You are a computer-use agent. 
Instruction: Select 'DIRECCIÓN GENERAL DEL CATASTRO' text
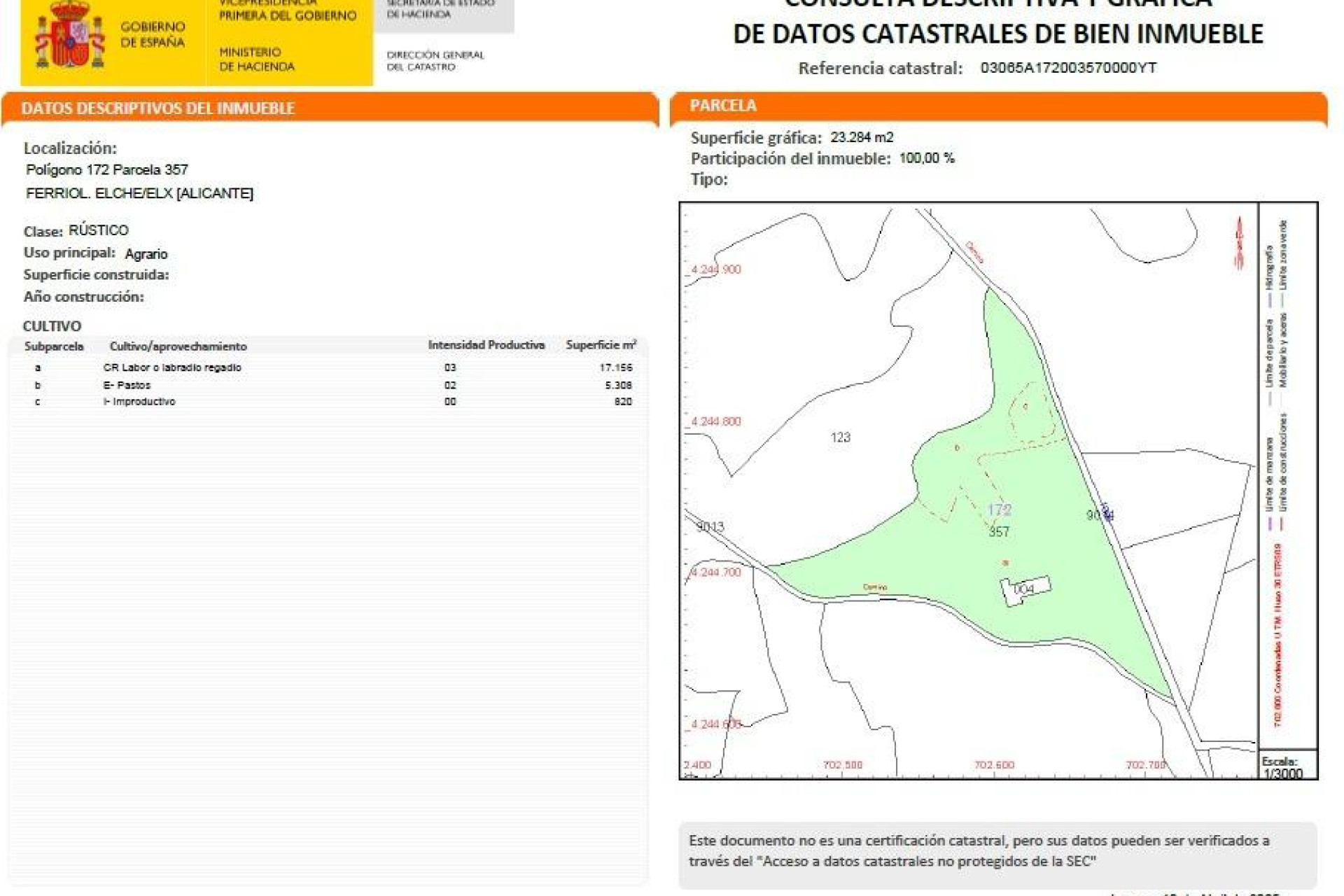435,61
